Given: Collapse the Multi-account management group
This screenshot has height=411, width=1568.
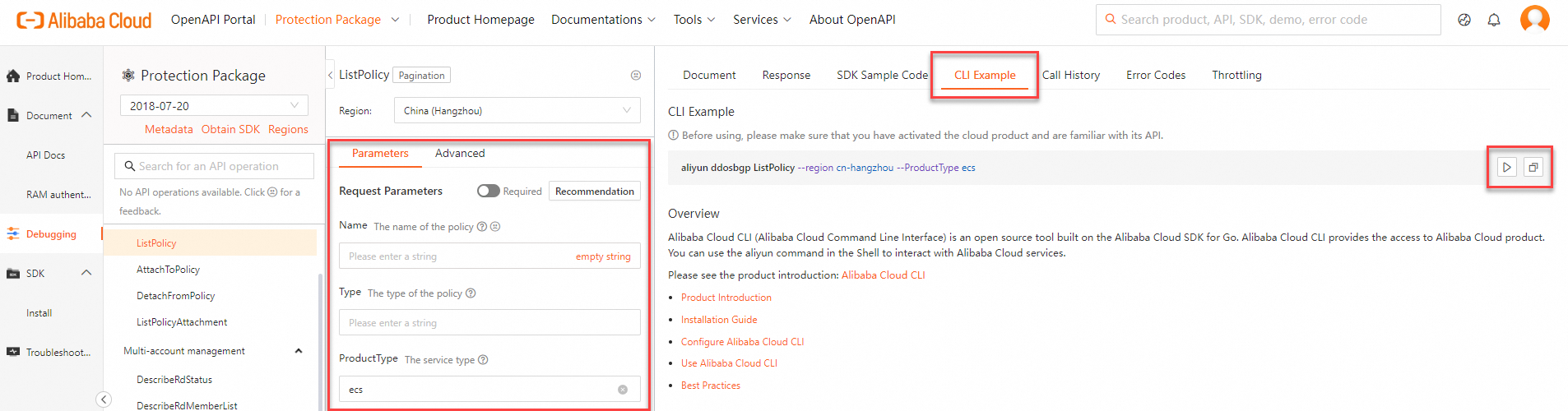Looking at the screenshot, I should pos(299,351).
